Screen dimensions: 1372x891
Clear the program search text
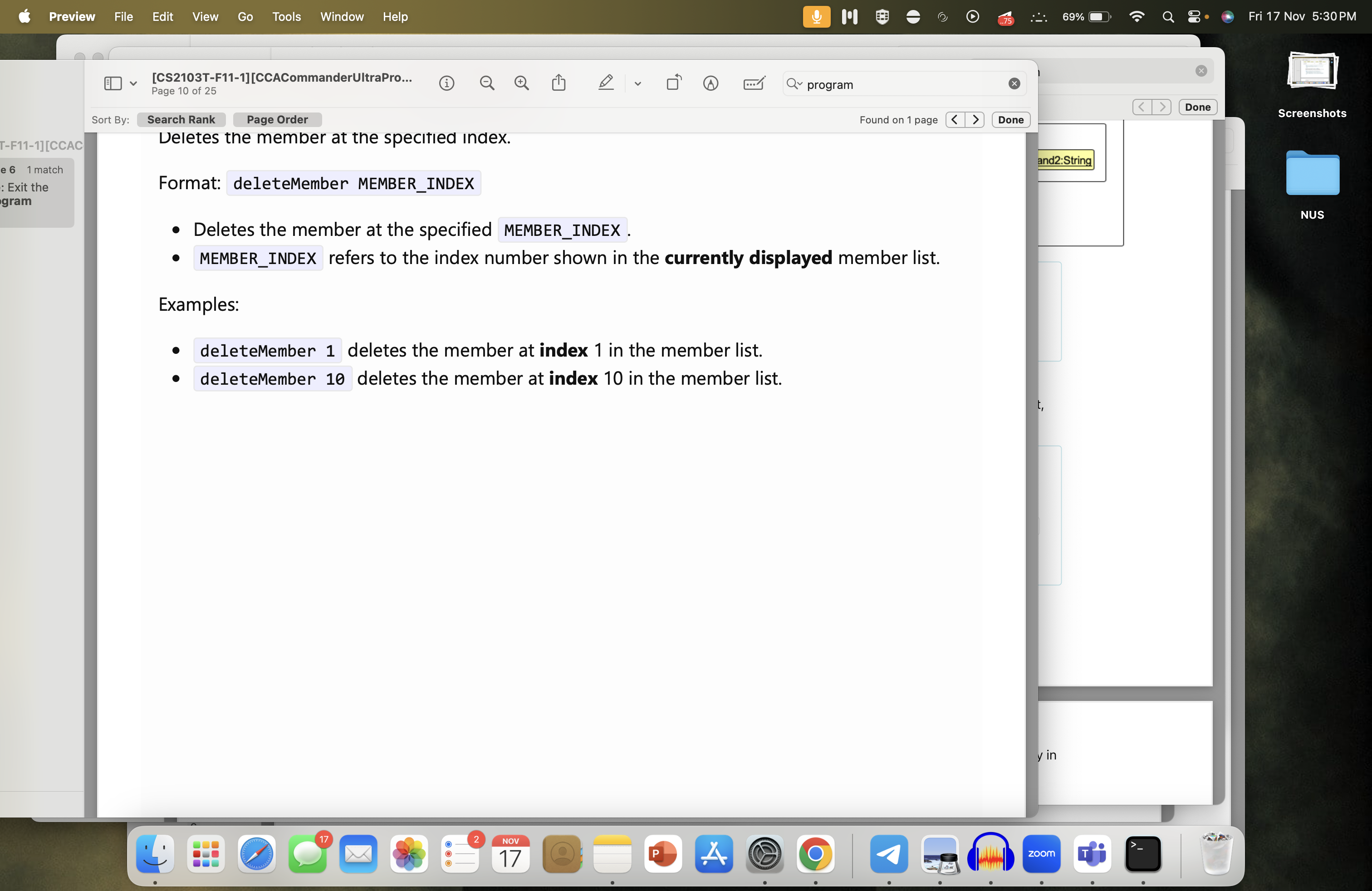pyautogui.click(x=1014, y=84)
